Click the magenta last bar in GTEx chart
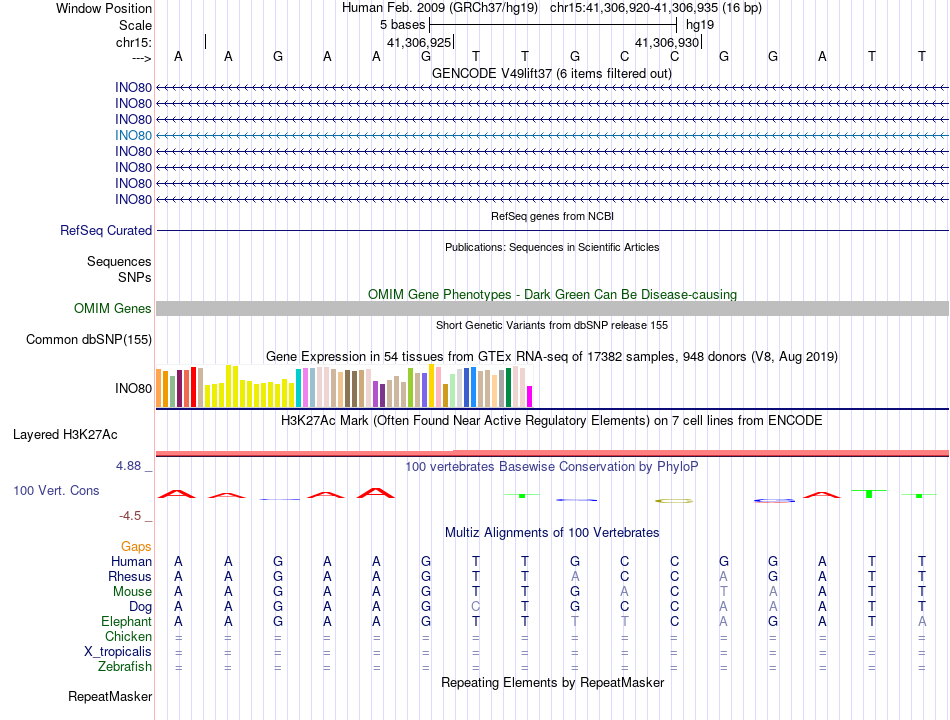This screenshot has width=950, height=720. [530, 396]
